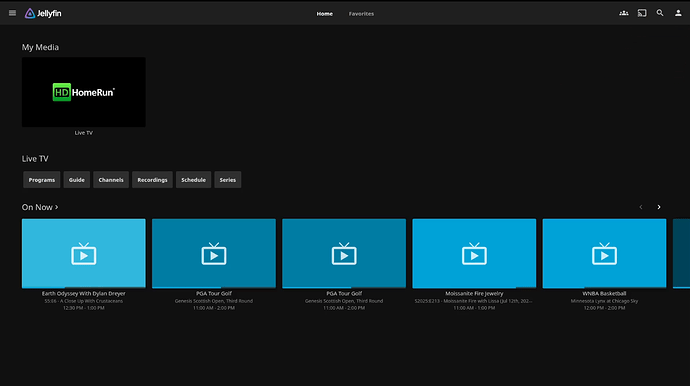Click the Channels button

point(111,180)
